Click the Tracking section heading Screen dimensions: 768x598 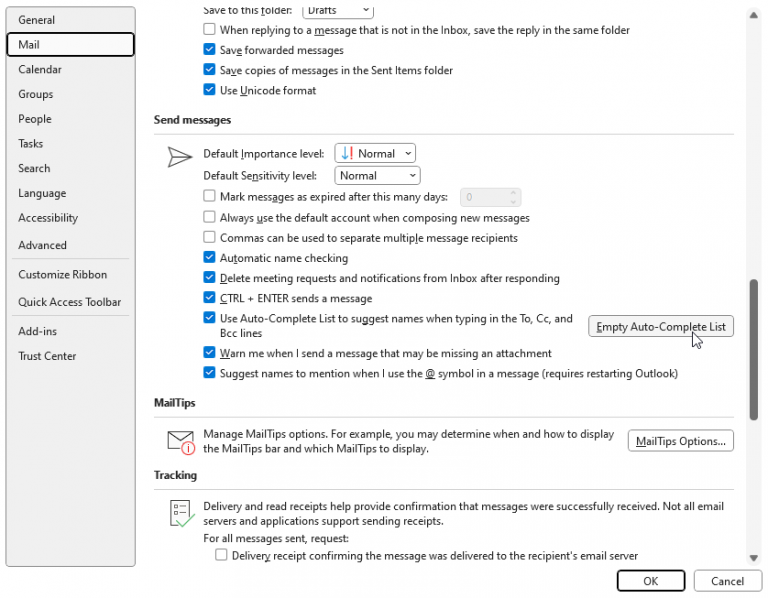point(175,475)
